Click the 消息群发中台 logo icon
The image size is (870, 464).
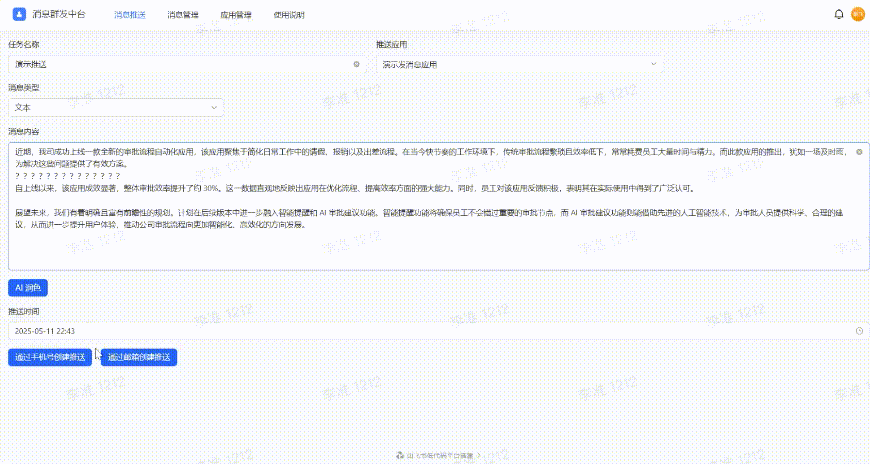17,14
